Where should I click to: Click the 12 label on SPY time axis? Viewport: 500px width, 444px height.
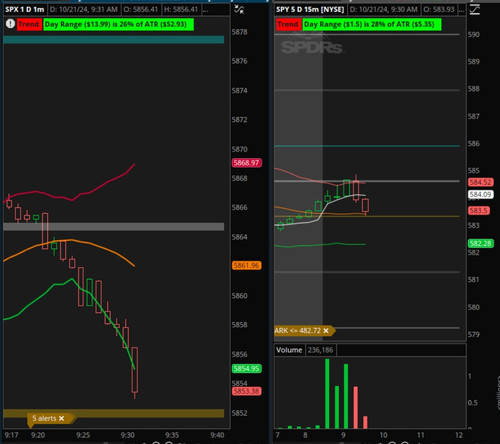pos(459,435)
